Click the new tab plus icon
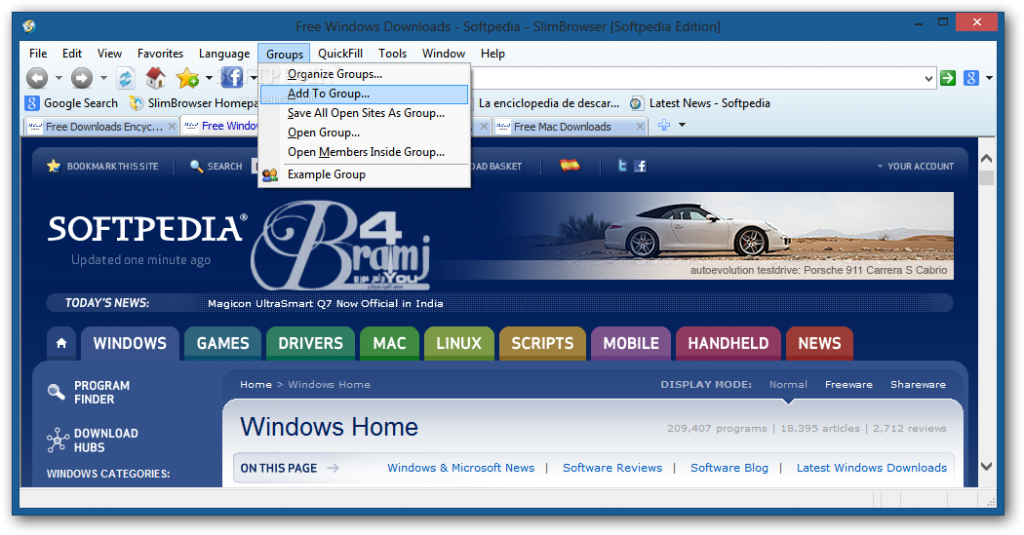 pyautogui.click(x=664, y=125)
